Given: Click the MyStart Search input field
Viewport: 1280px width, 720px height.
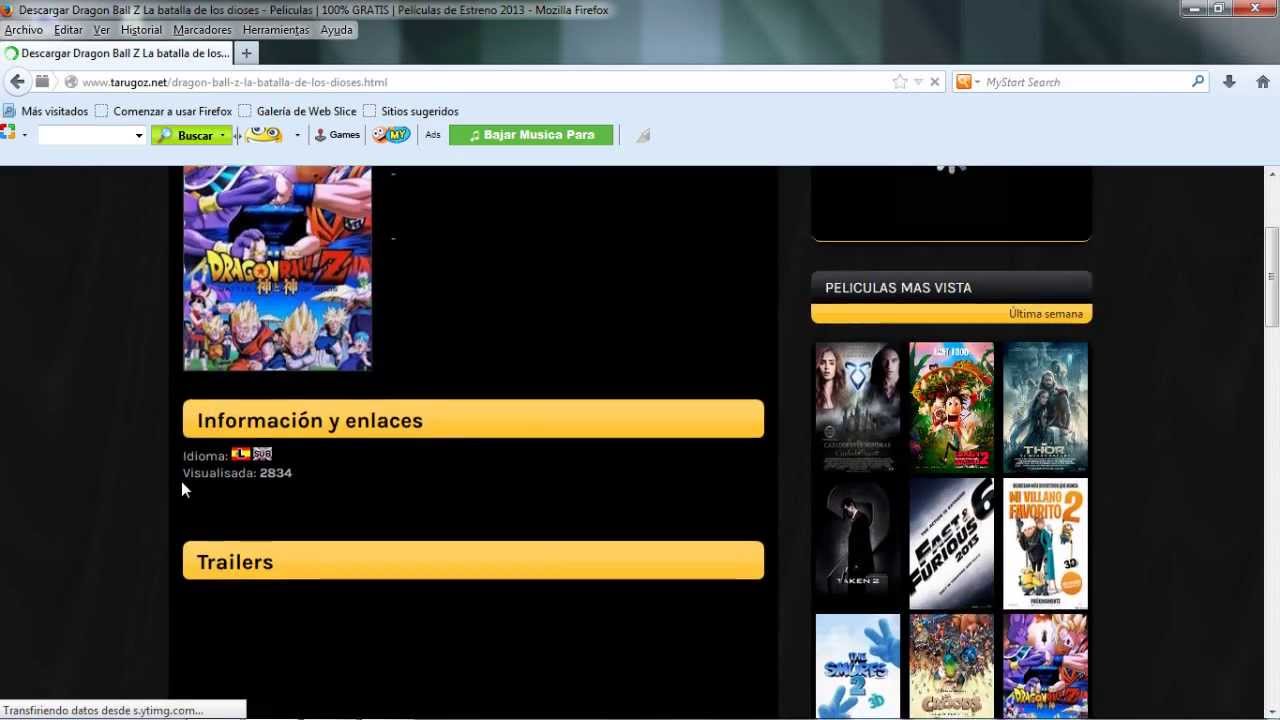Looking at the screenshot, I should (x=1085, y=82).
